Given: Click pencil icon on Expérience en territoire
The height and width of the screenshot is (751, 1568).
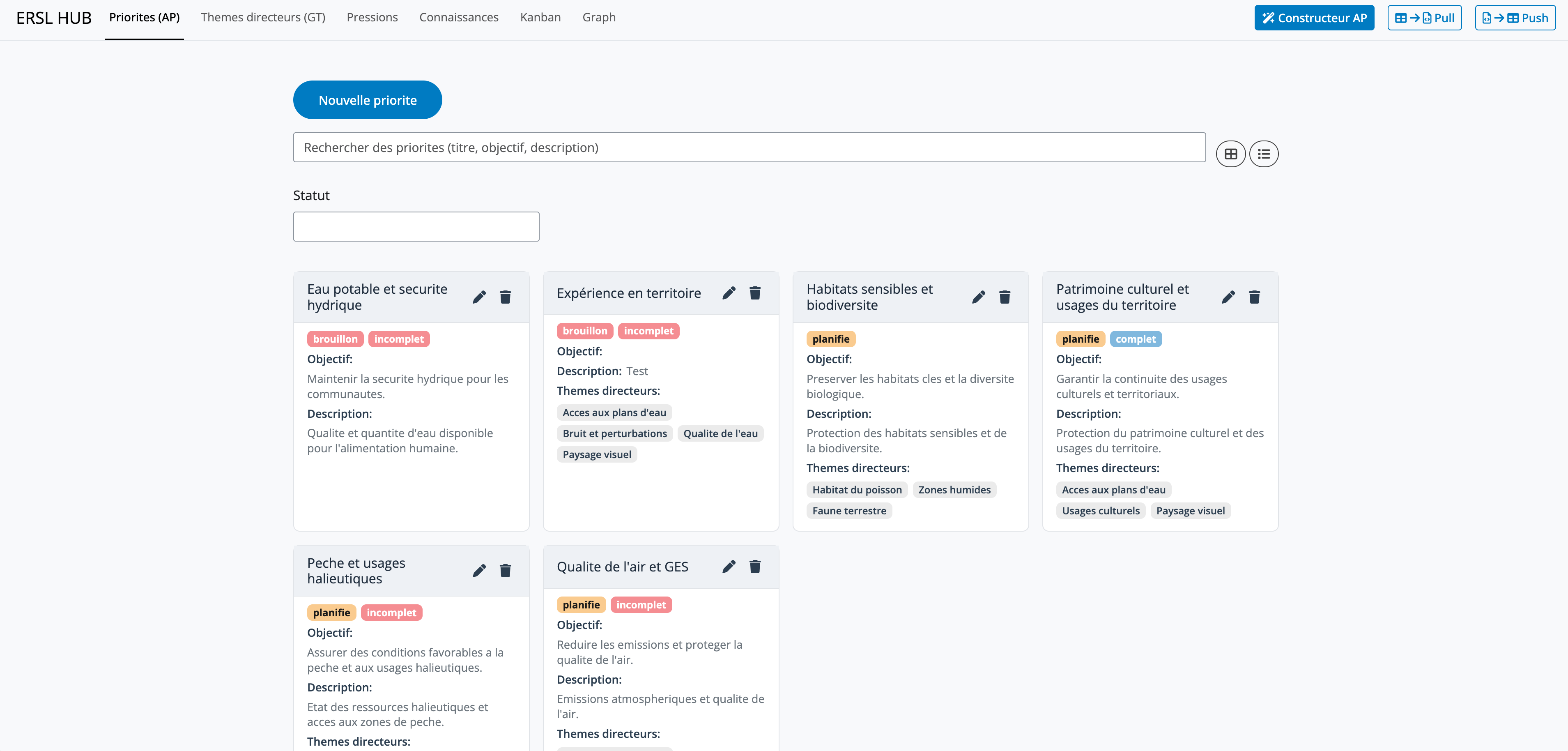Looking at the screenshot, I should point(729,293).
